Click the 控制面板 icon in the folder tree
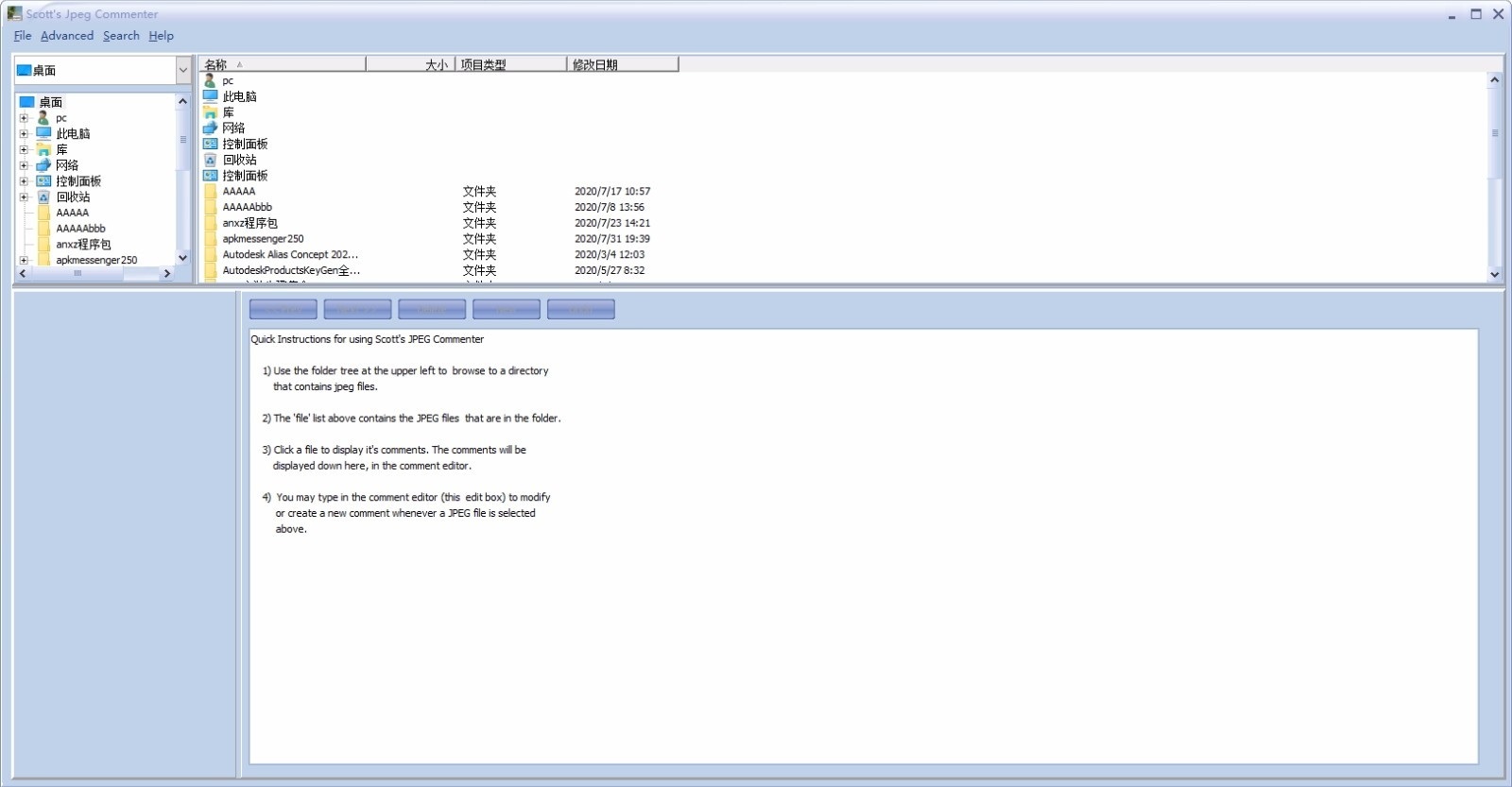 (43, 181)
